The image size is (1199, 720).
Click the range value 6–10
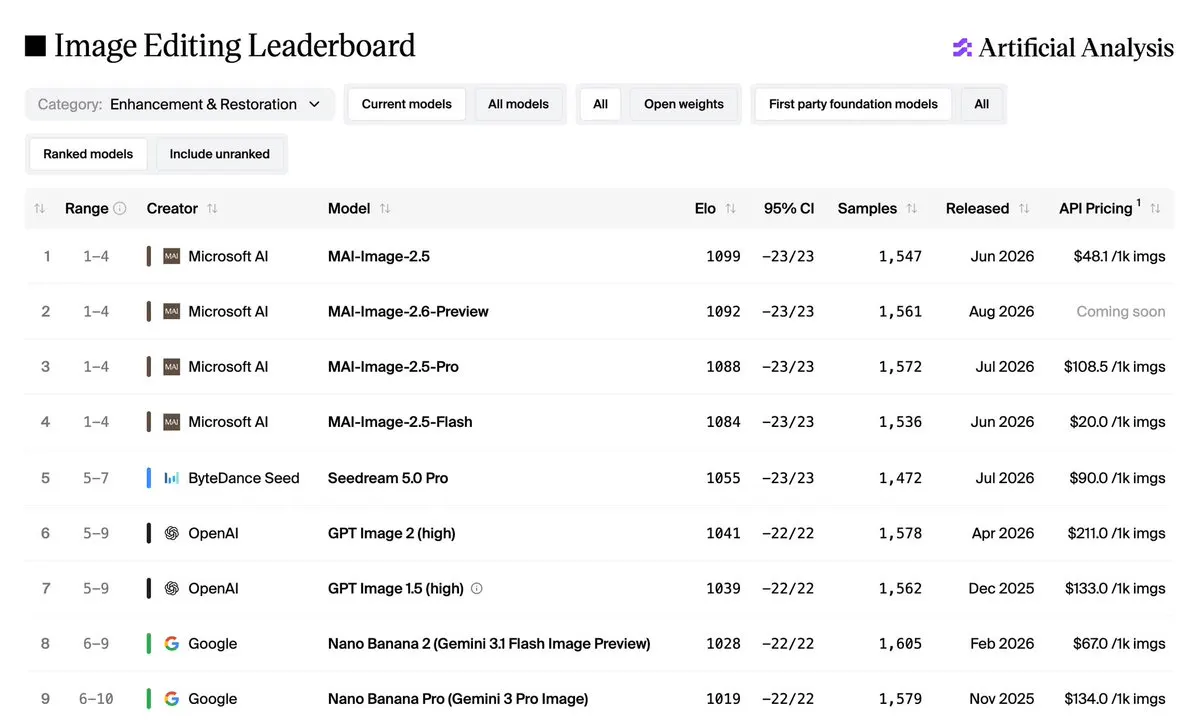coord(96,699)
